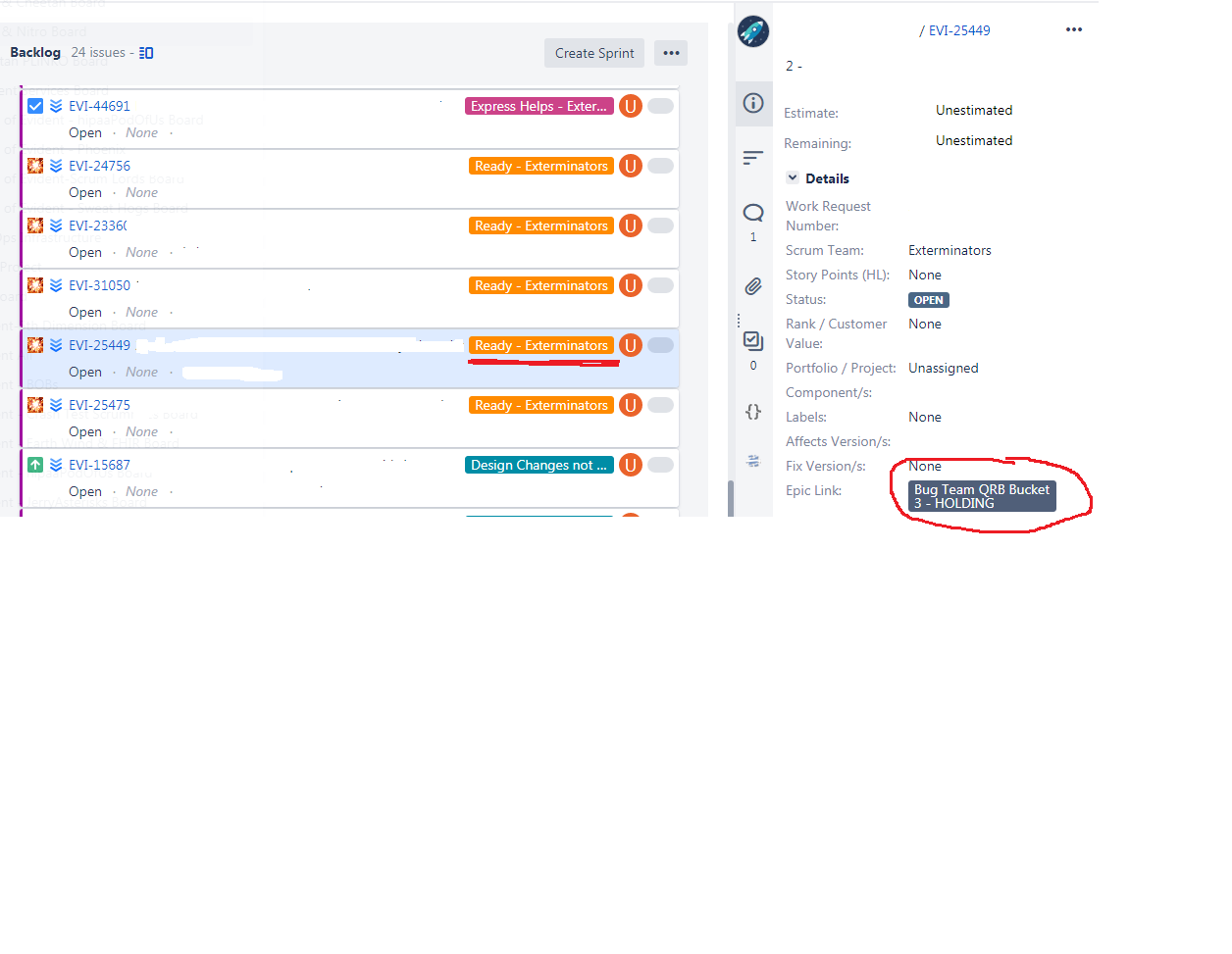This screenshot has height=954, width=1232.
Task: Click the Create Sprint button
Action: click(593, 53)
